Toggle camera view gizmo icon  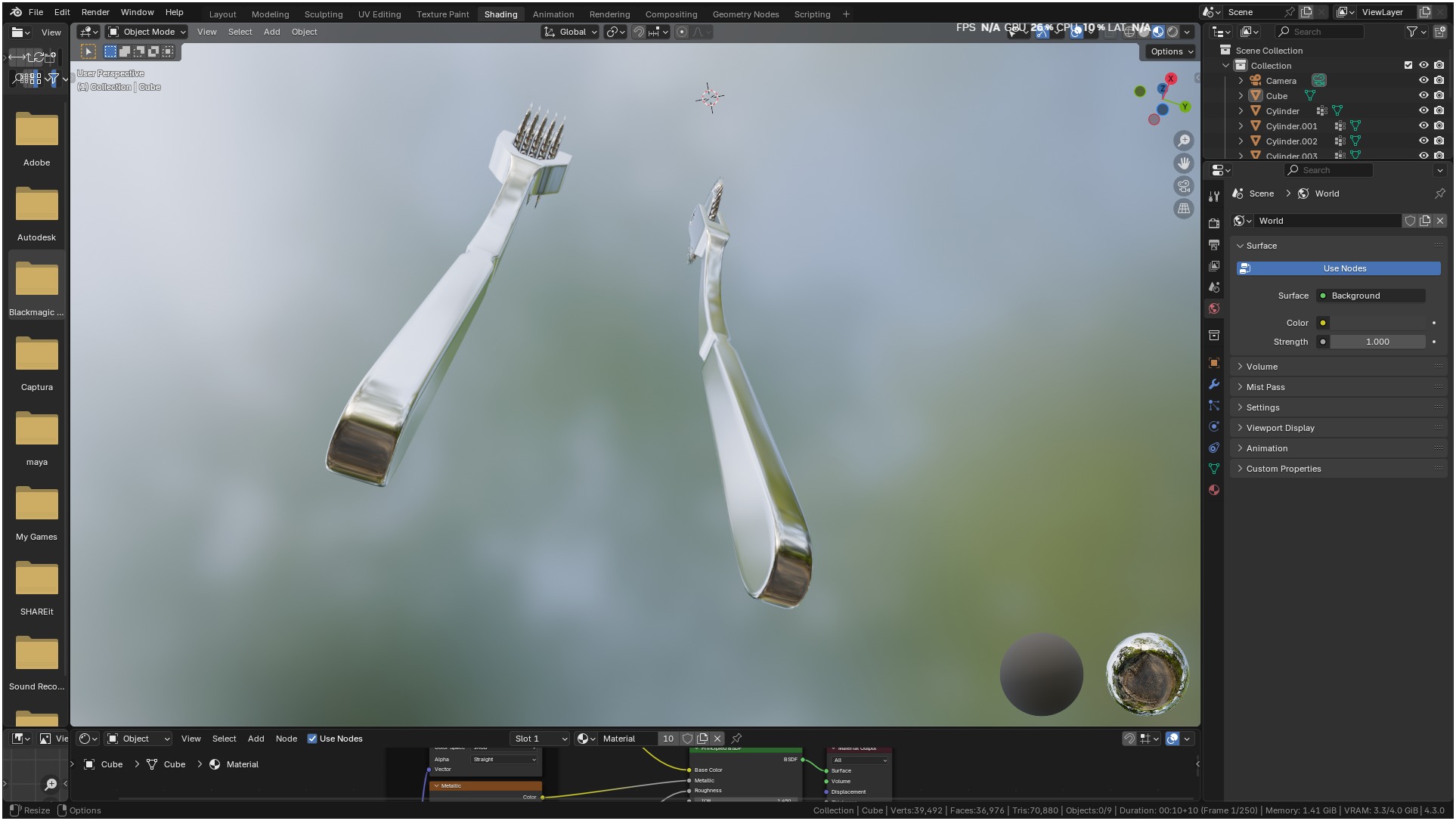coord(1184,186)
